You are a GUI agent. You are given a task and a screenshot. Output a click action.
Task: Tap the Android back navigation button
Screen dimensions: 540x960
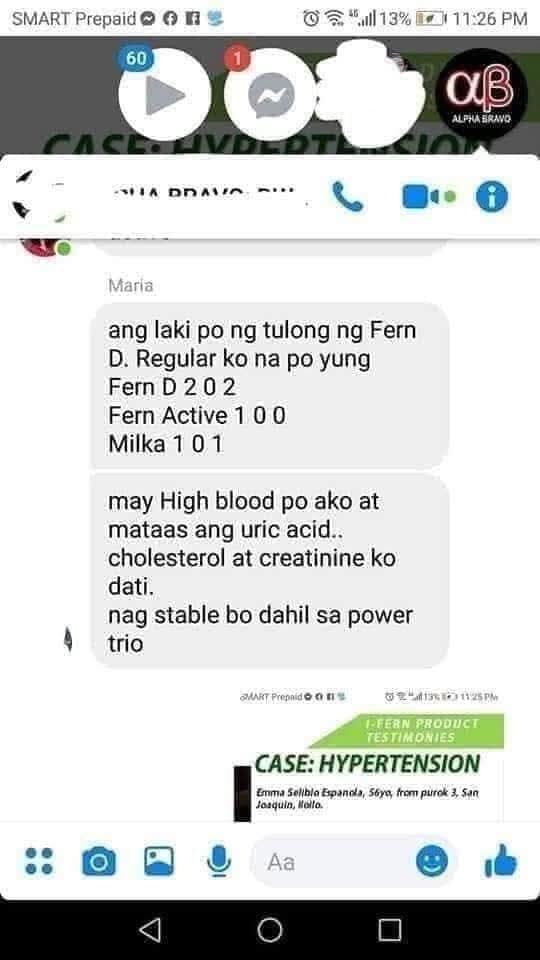click(150, 930)
